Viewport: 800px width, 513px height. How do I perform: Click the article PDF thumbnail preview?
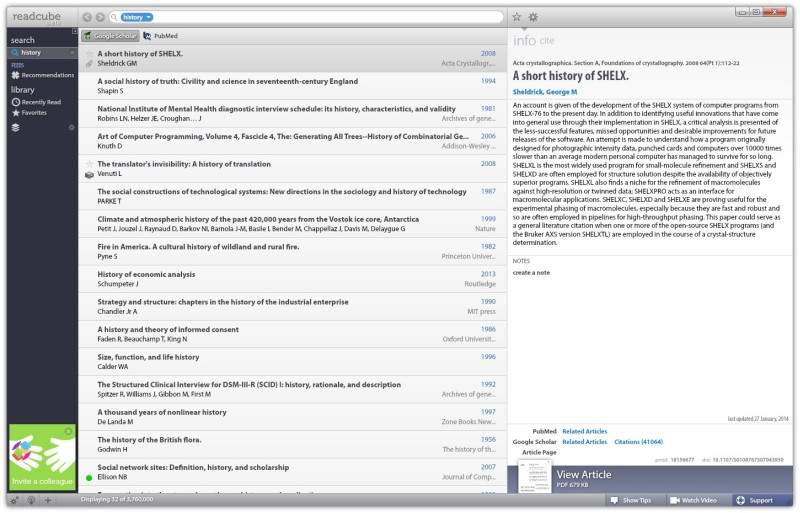coord(534,476)
